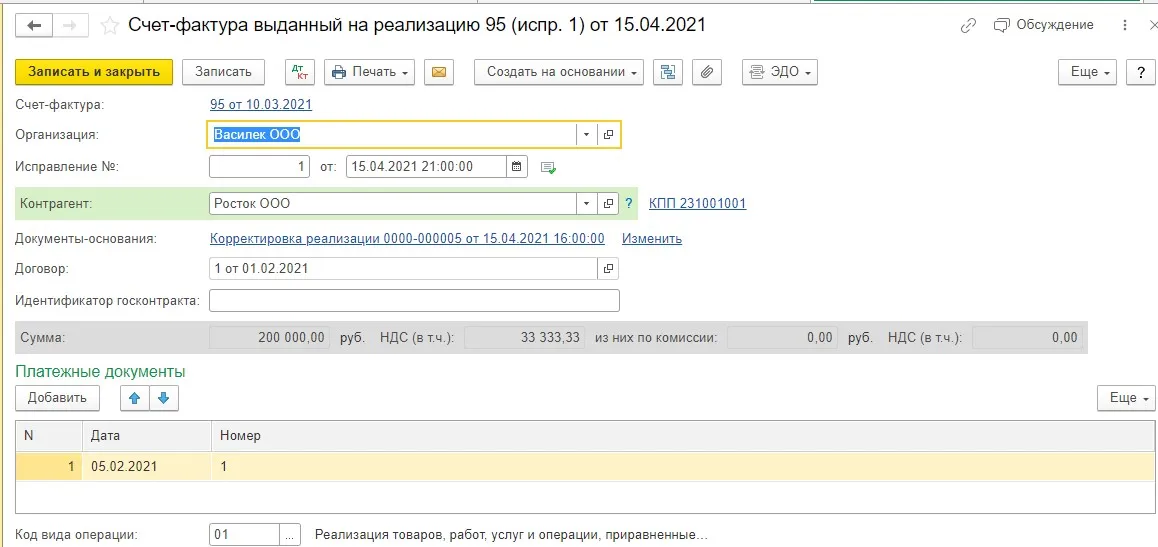Open calendar picker for correction date
The image size is (1158, 547).
[x=516, y=167]
